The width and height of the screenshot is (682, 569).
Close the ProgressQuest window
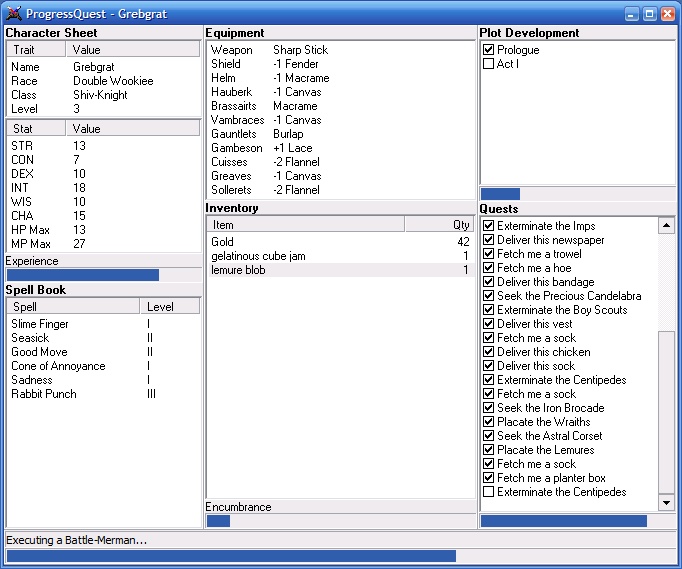[667, 14]
